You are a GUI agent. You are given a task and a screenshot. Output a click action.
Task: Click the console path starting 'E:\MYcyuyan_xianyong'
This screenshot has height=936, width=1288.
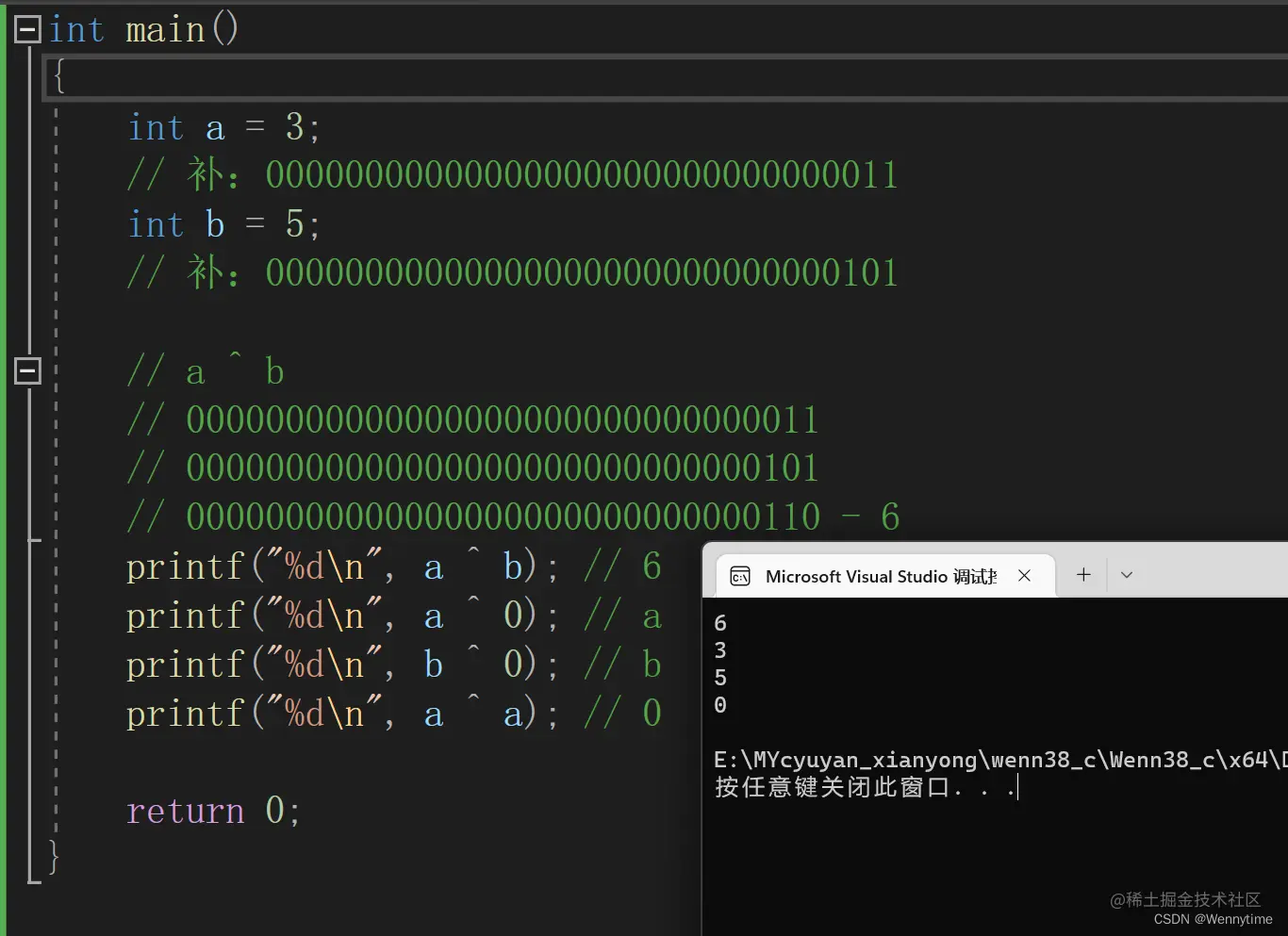1000,760
